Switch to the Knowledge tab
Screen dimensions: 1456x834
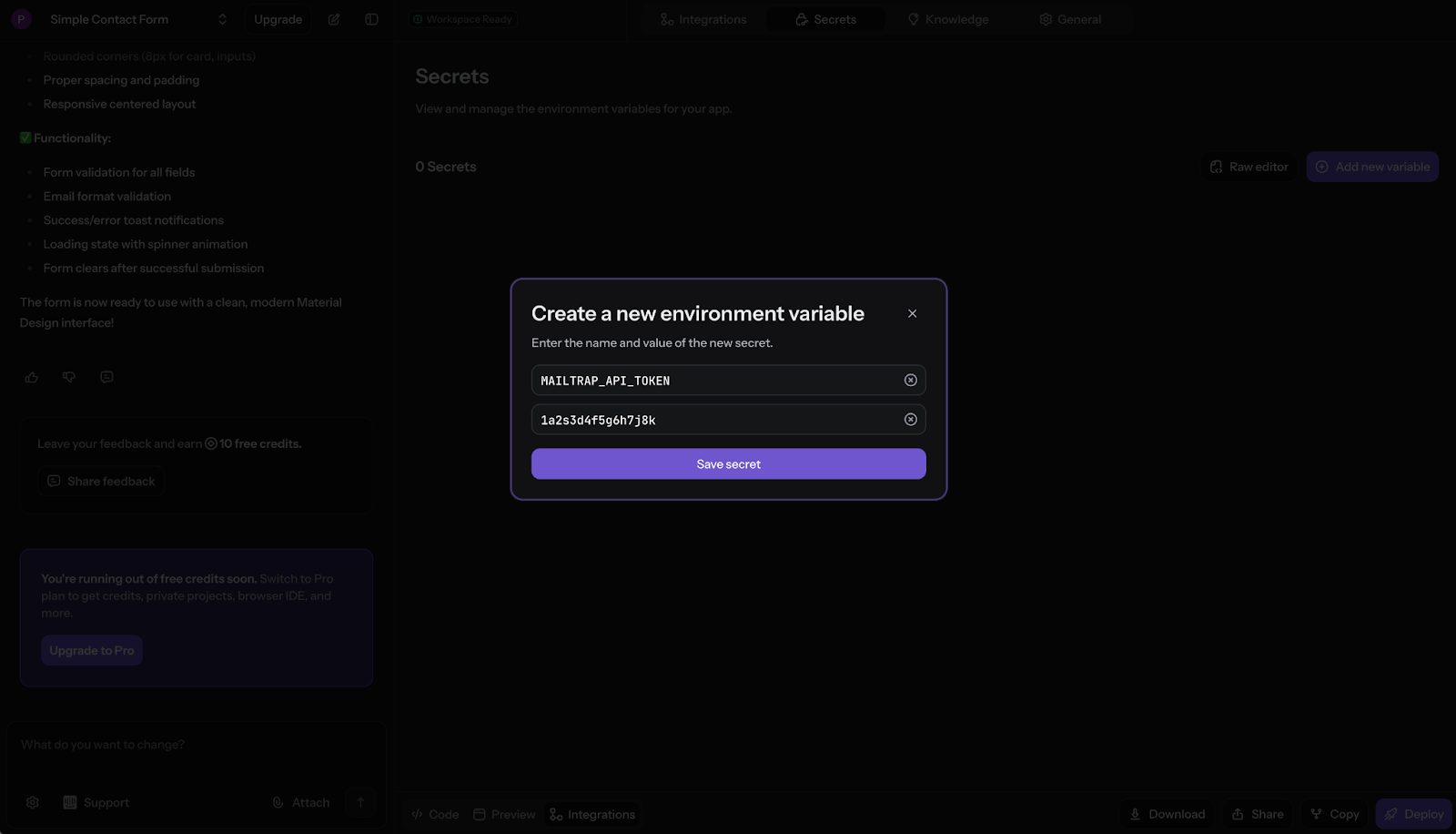click(x=948, y=18)
